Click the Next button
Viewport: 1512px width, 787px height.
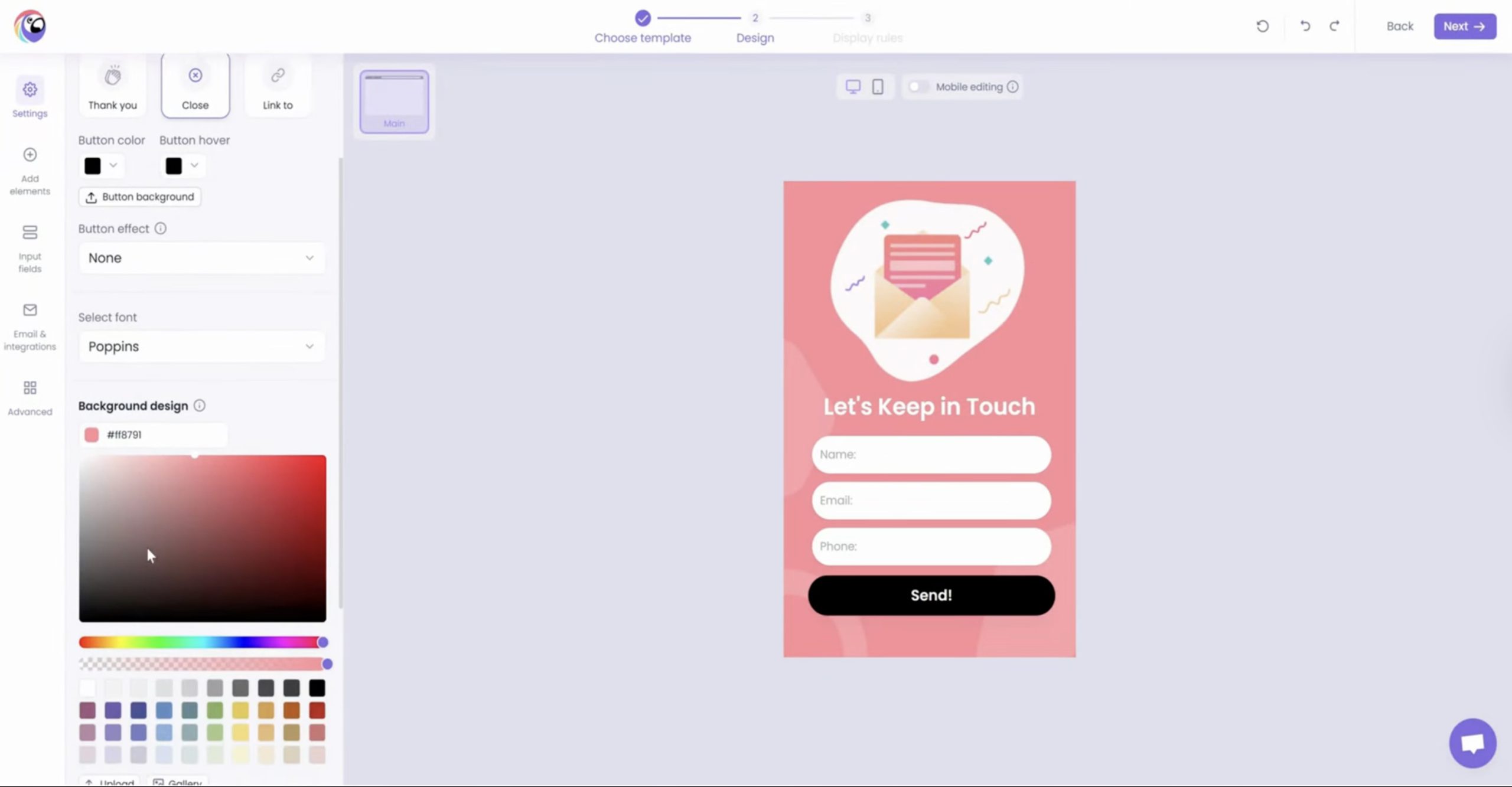pos(1464,27)
